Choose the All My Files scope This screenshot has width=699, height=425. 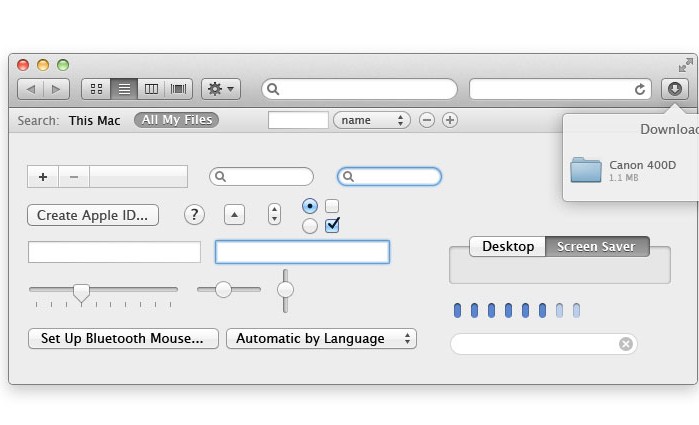(177, 120)
